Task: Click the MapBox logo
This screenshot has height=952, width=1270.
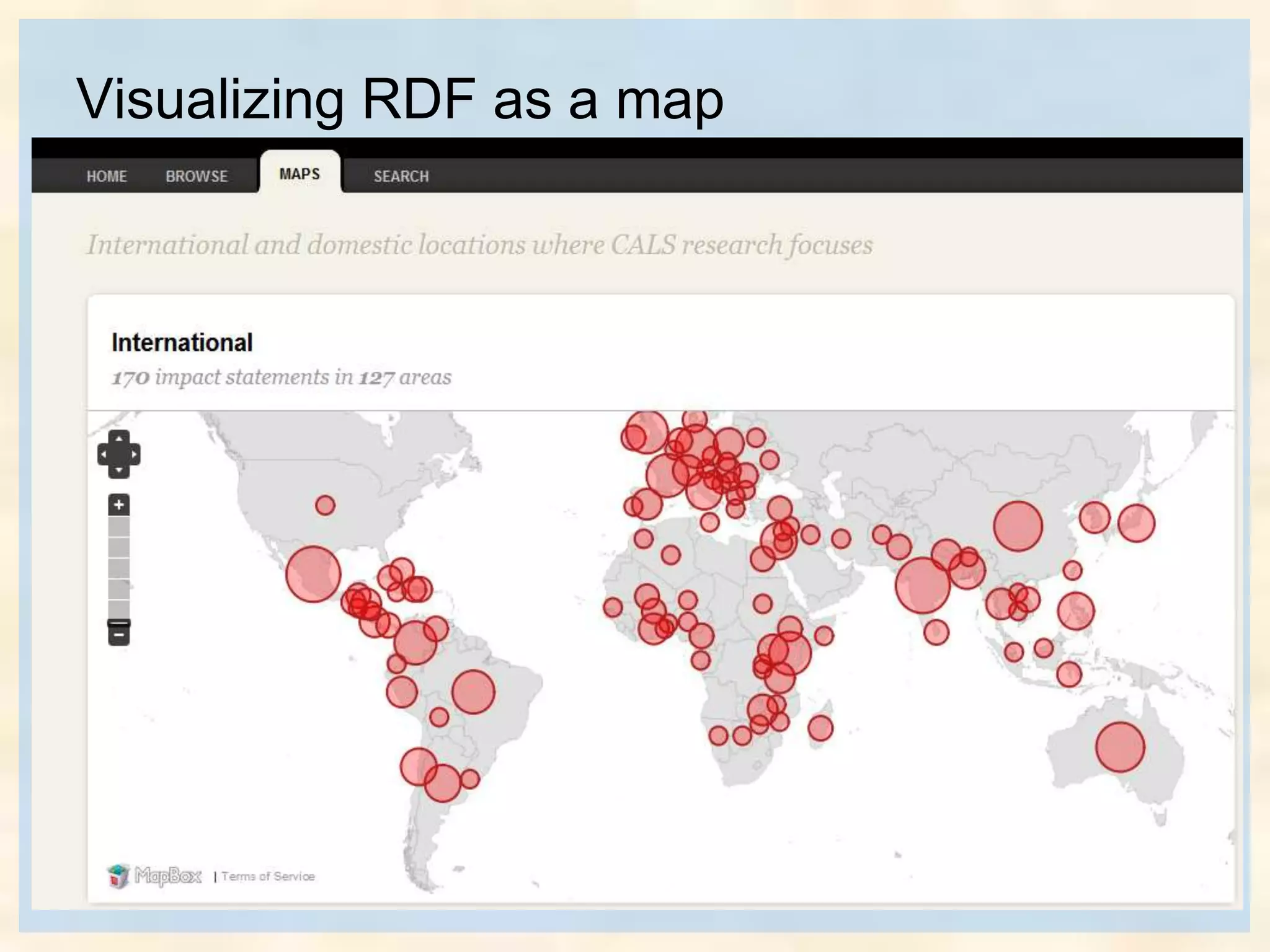Action: pos(154,876)
